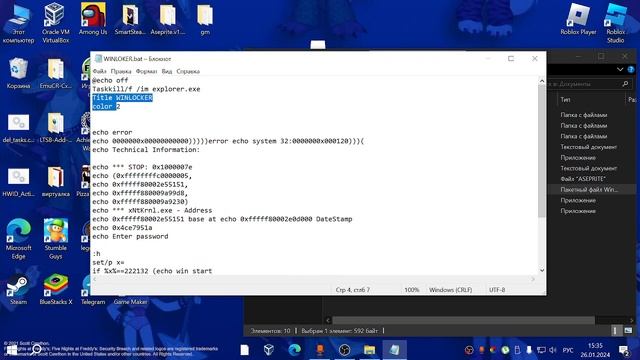Open the blank document taskbar icon
This screenshot has width=640, height=360.
(x=244, y=350)
